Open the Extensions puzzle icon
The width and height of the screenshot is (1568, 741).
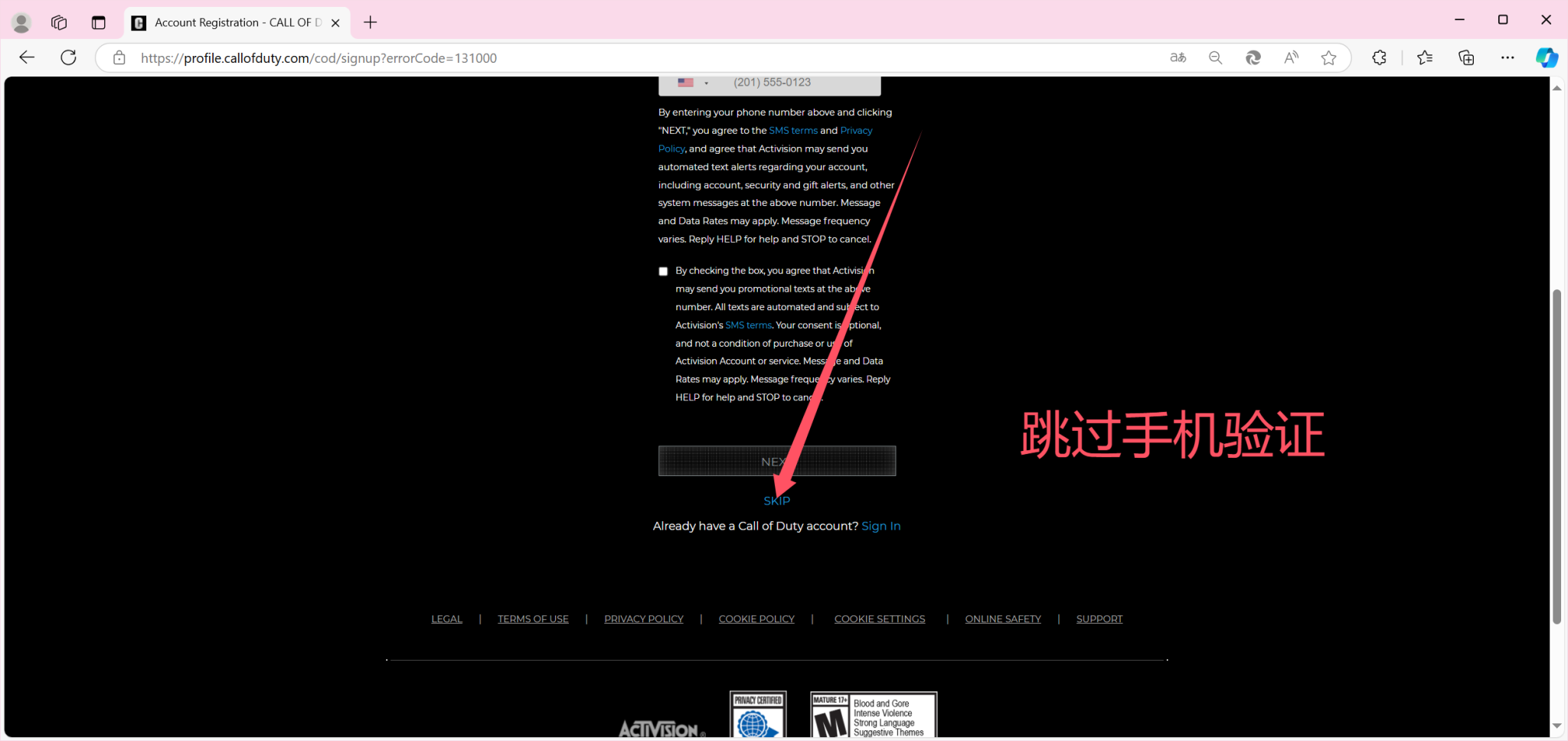pos(1380,57)
